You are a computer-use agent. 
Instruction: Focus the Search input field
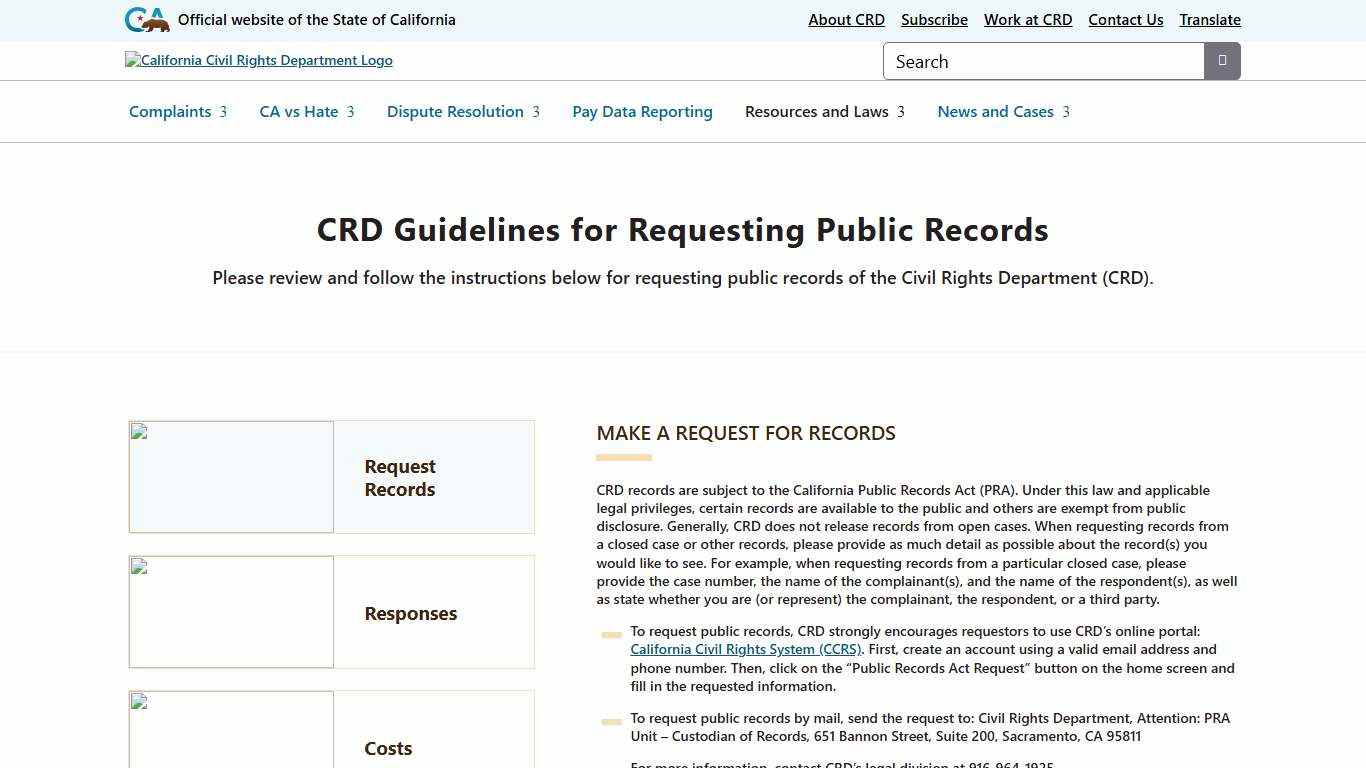(1043, 61)
